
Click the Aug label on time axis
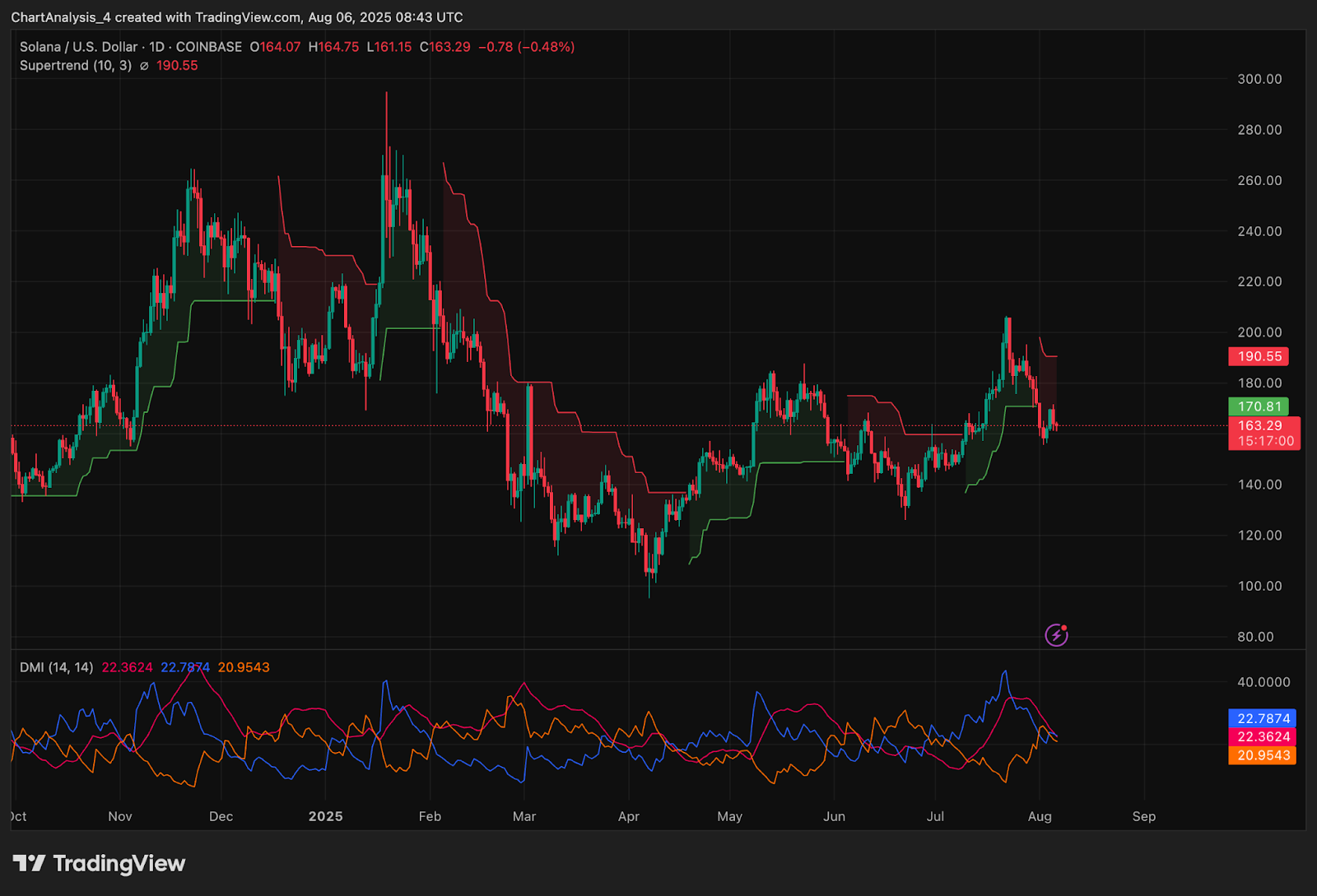tap(1040, 816)
